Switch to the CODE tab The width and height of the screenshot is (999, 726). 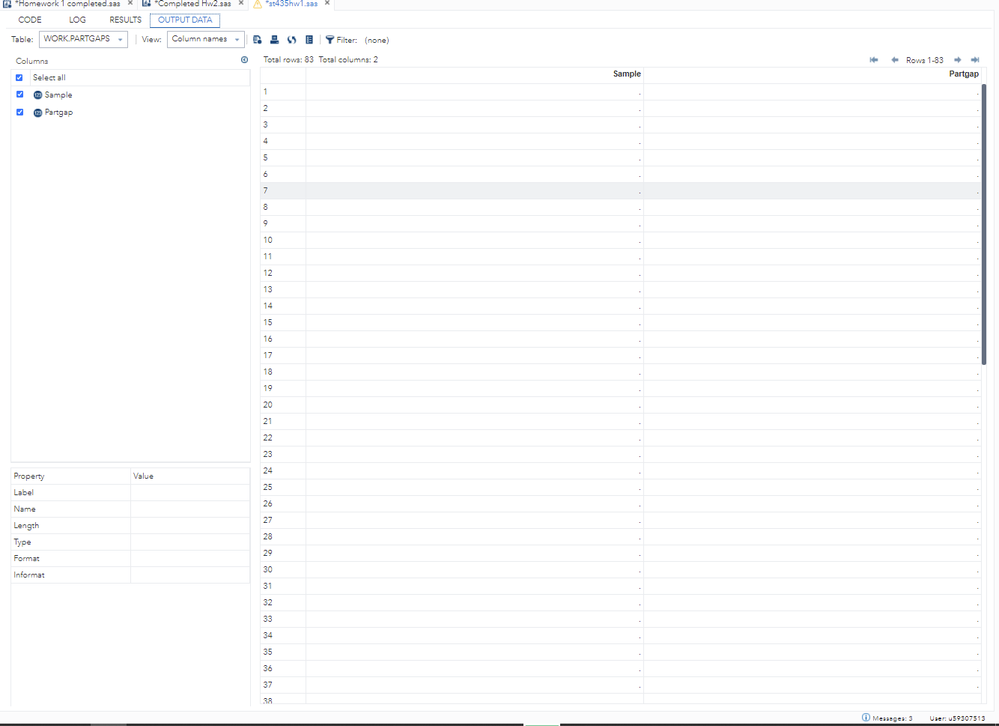(29, 20)
